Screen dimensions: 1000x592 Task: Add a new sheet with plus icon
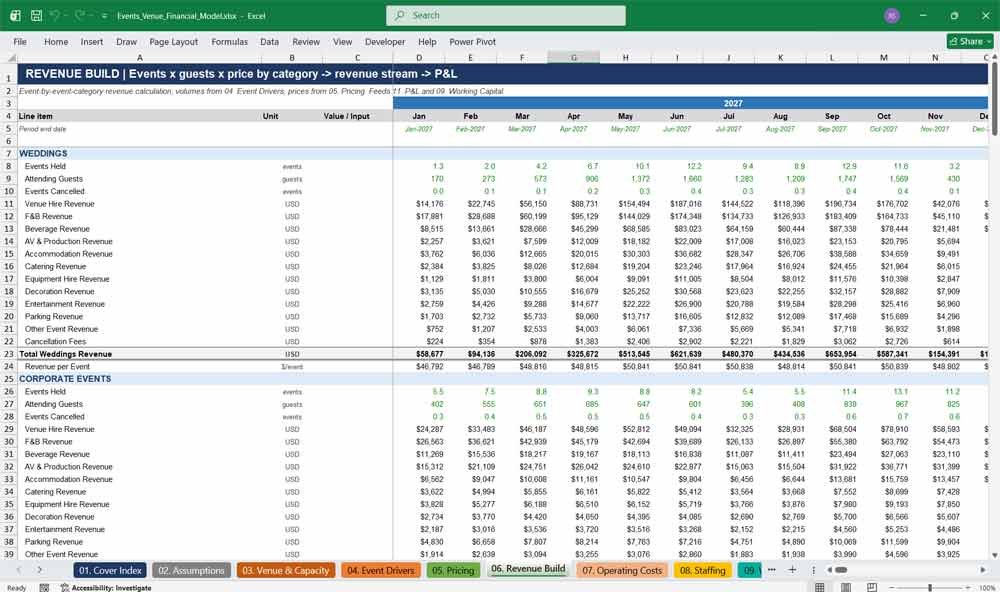pyautogui.click(x=792, y=570)
